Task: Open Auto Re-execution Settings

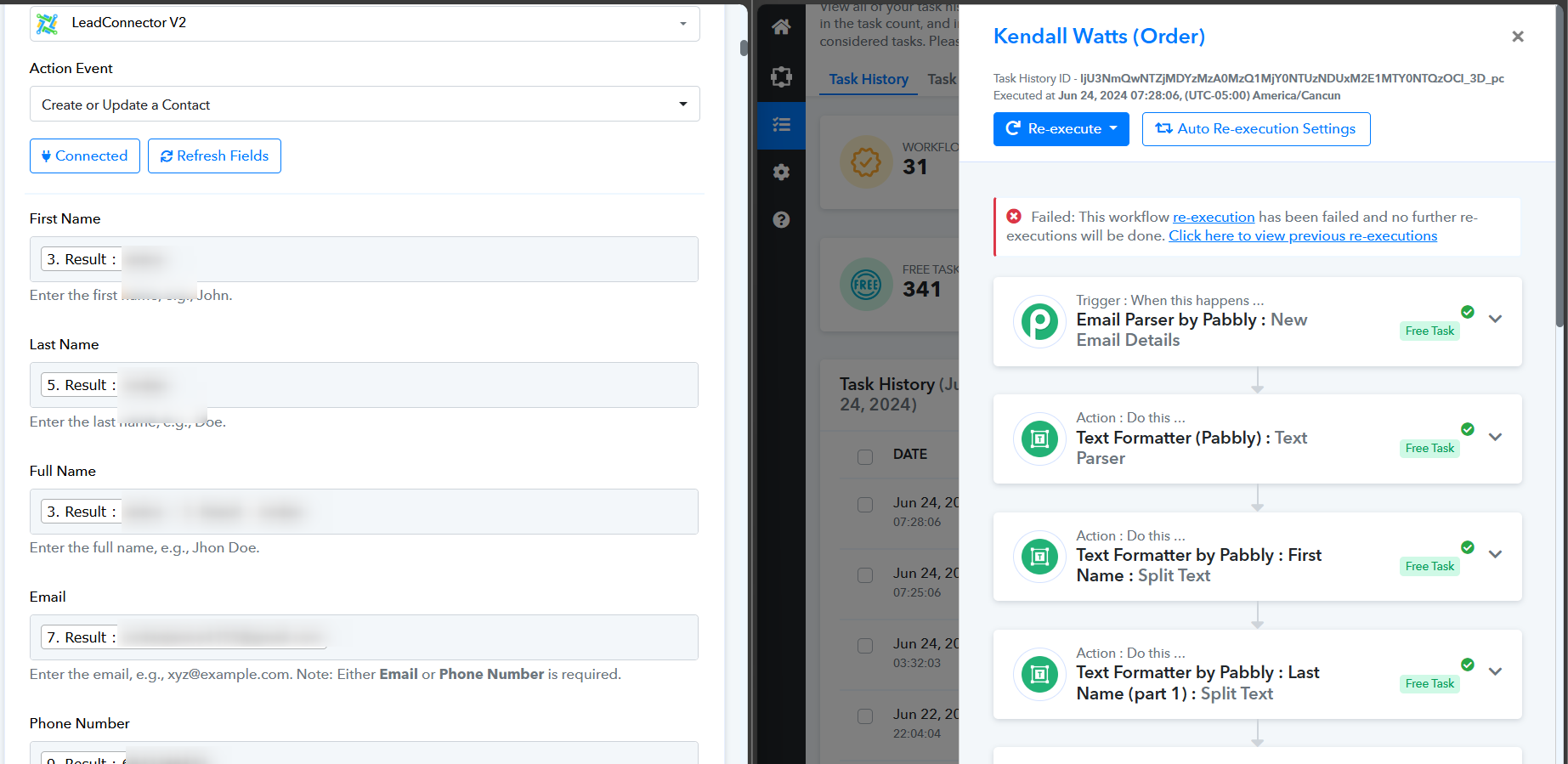Action: click(x=1256, y=129)
